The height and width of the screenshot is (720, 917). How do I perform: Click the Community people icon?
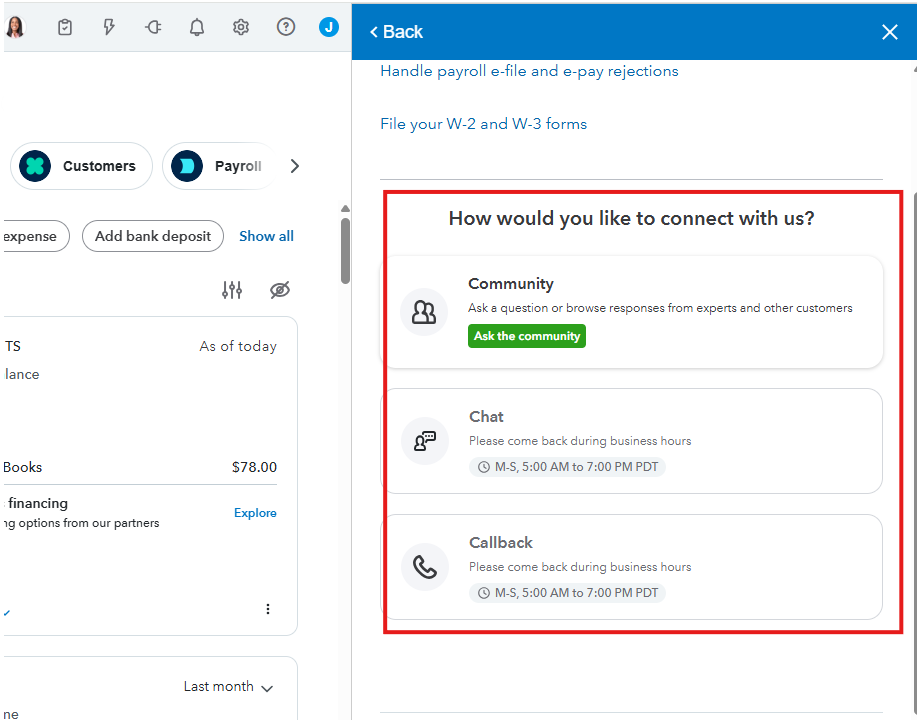tap(424, 312)
